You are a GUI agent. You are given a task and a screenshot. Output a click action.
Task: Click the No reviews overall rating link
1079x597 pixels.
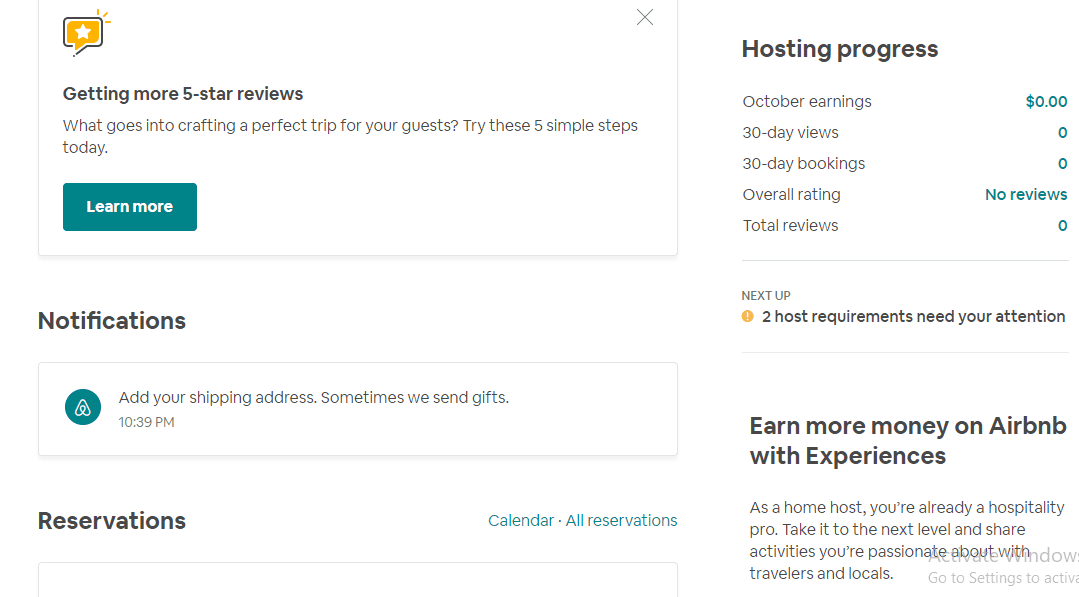(x=1026, y=195)
